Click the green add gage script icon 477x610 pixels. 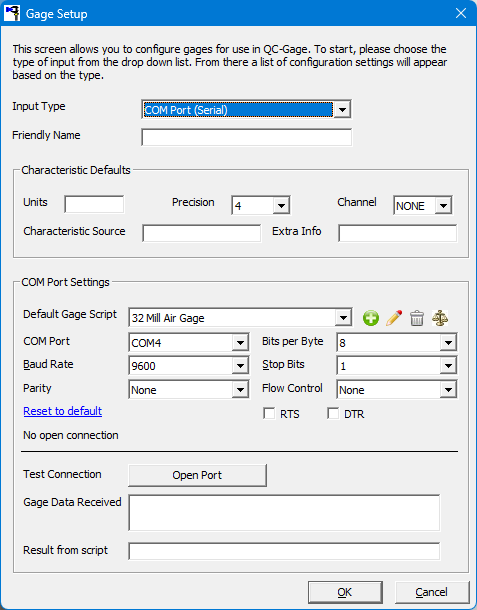click(x=370, y=318)
